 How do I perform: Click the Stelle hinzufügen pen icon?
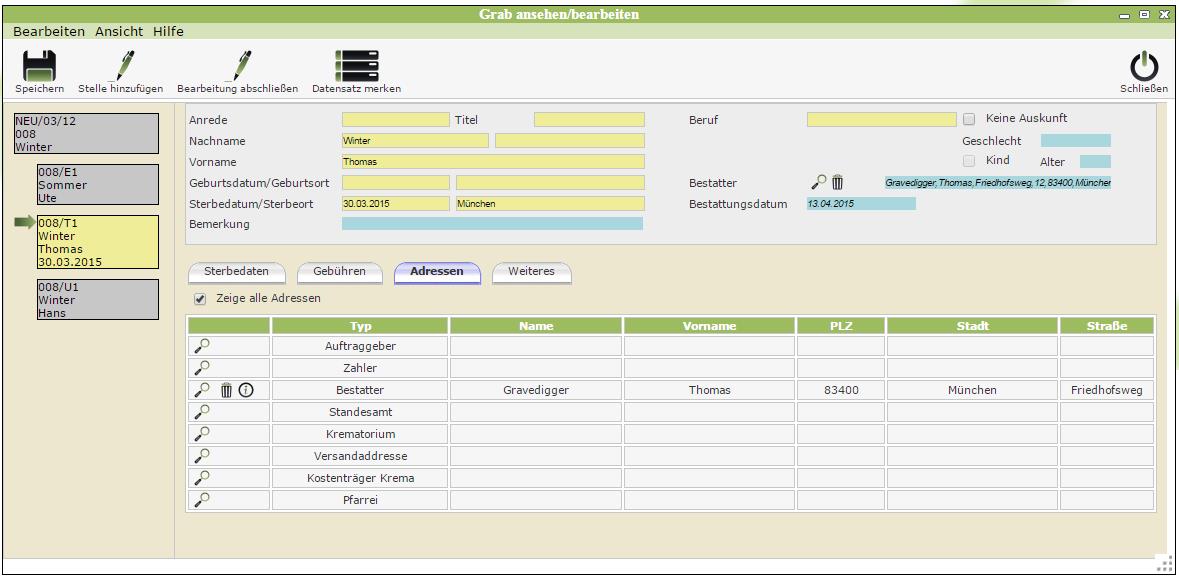coord(120,66)
